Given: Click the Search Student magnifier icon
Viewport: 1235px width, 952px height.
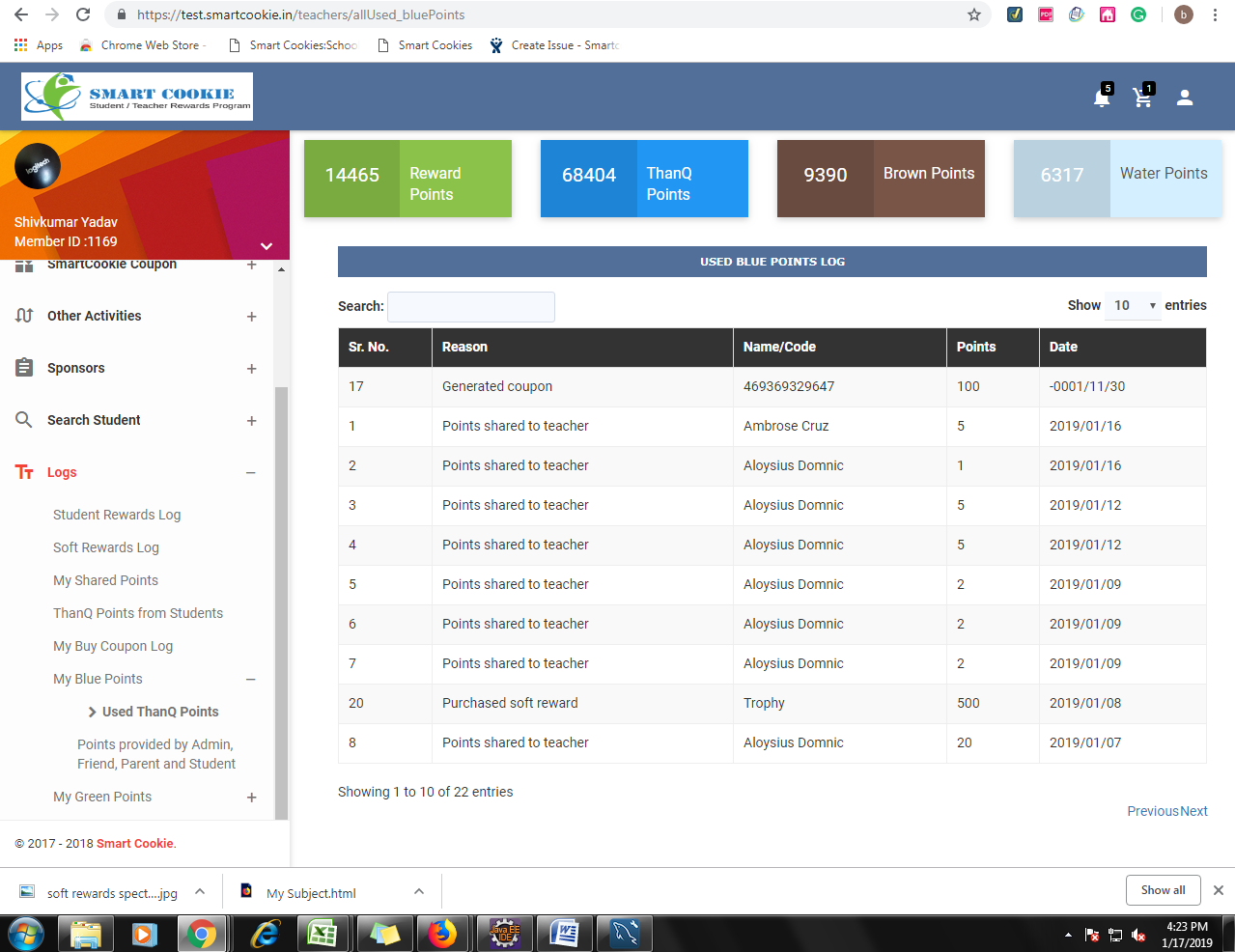Looking at the screenshot, I should click(x=24, y=420).
